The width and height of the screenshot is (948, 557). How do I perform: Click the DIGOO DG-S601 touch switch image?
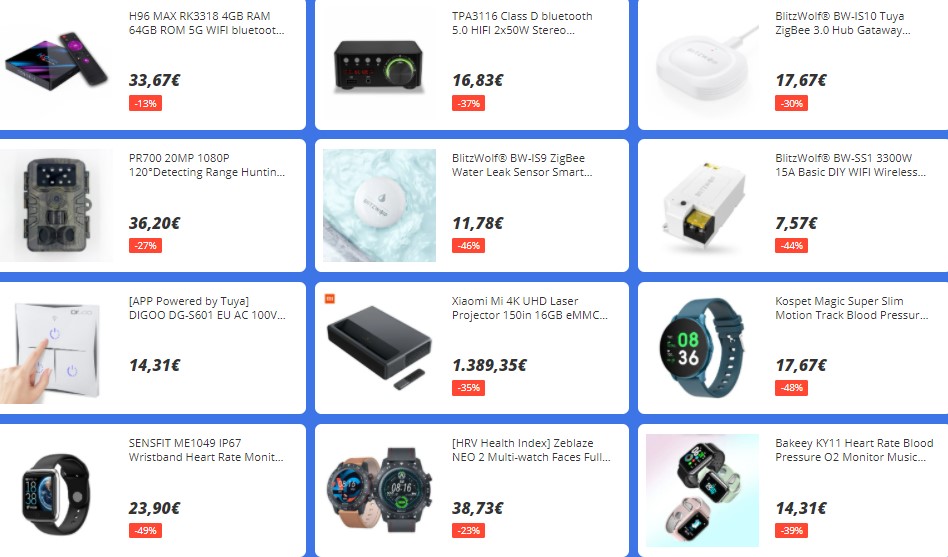[56, 348]
